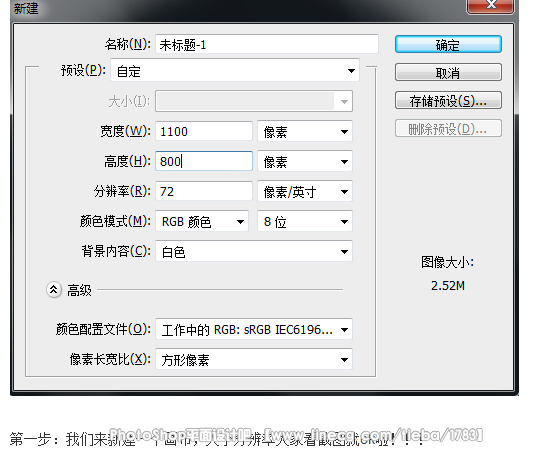533x452 pixels.
Task: Click the 新建 dialog title
Action: [x=26, y=8]
